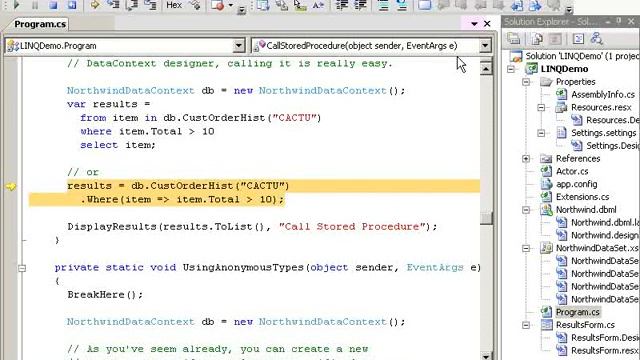Click the Display Object Member List icon

263,5
